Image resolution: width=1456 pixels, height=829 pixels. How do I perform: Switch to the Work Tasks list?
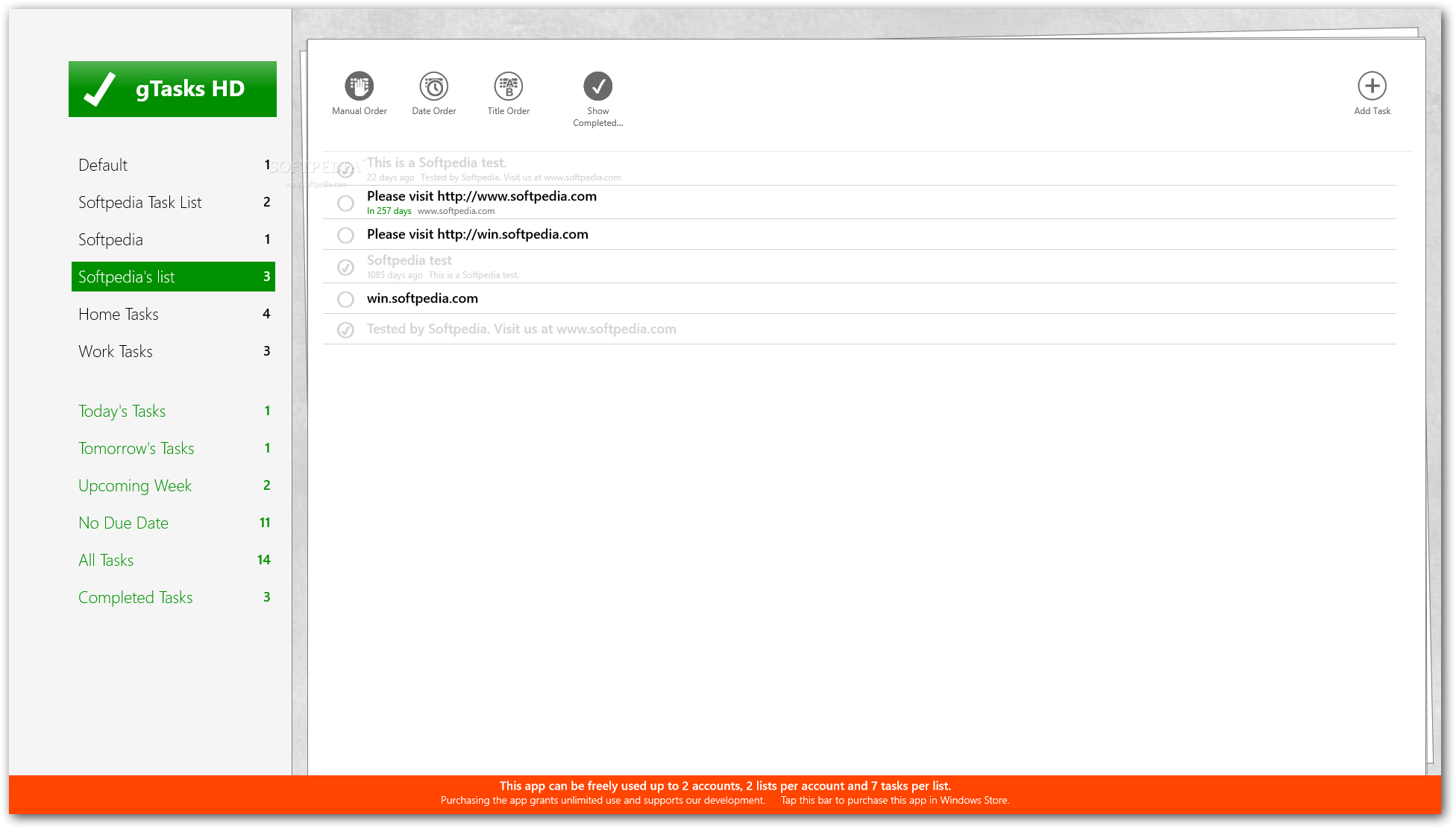173,351
